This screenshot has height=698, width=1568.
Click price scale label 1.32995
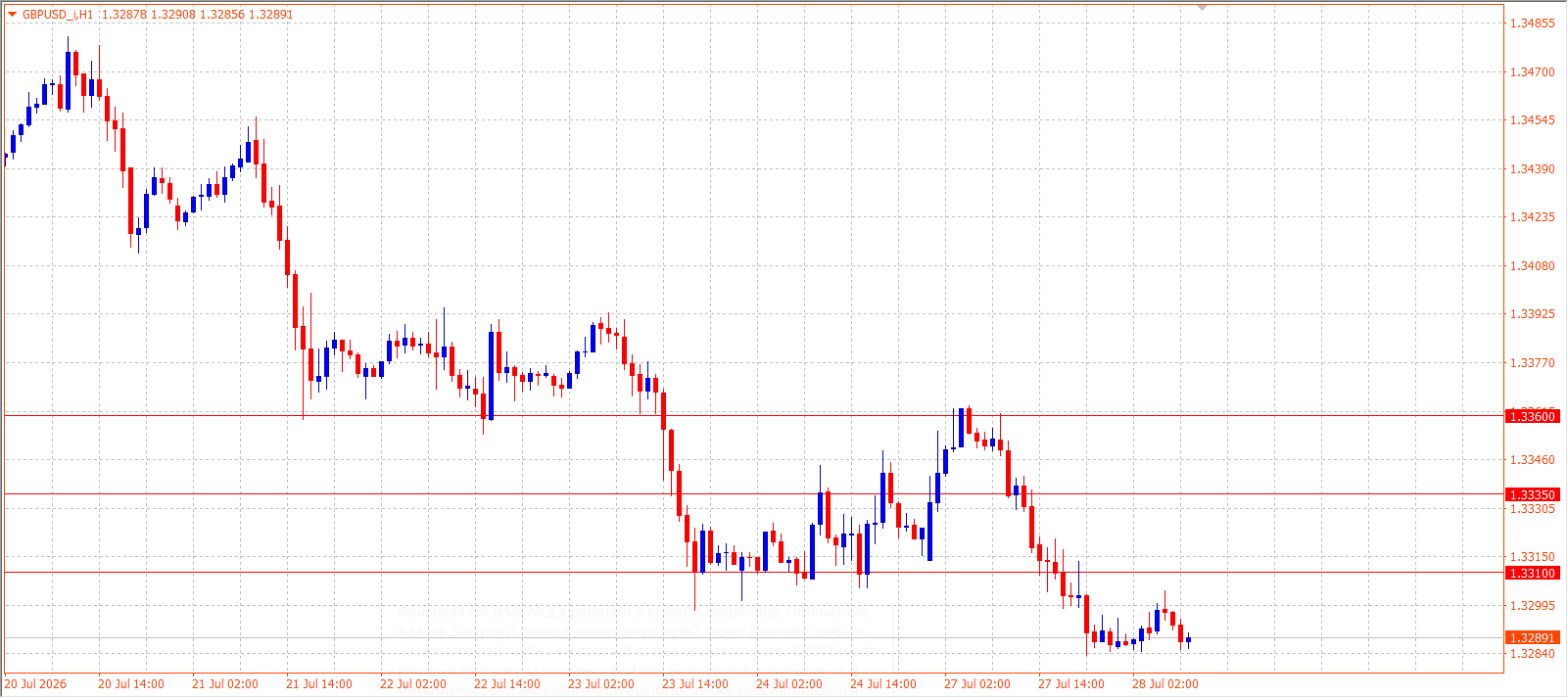coord(1533,606)
